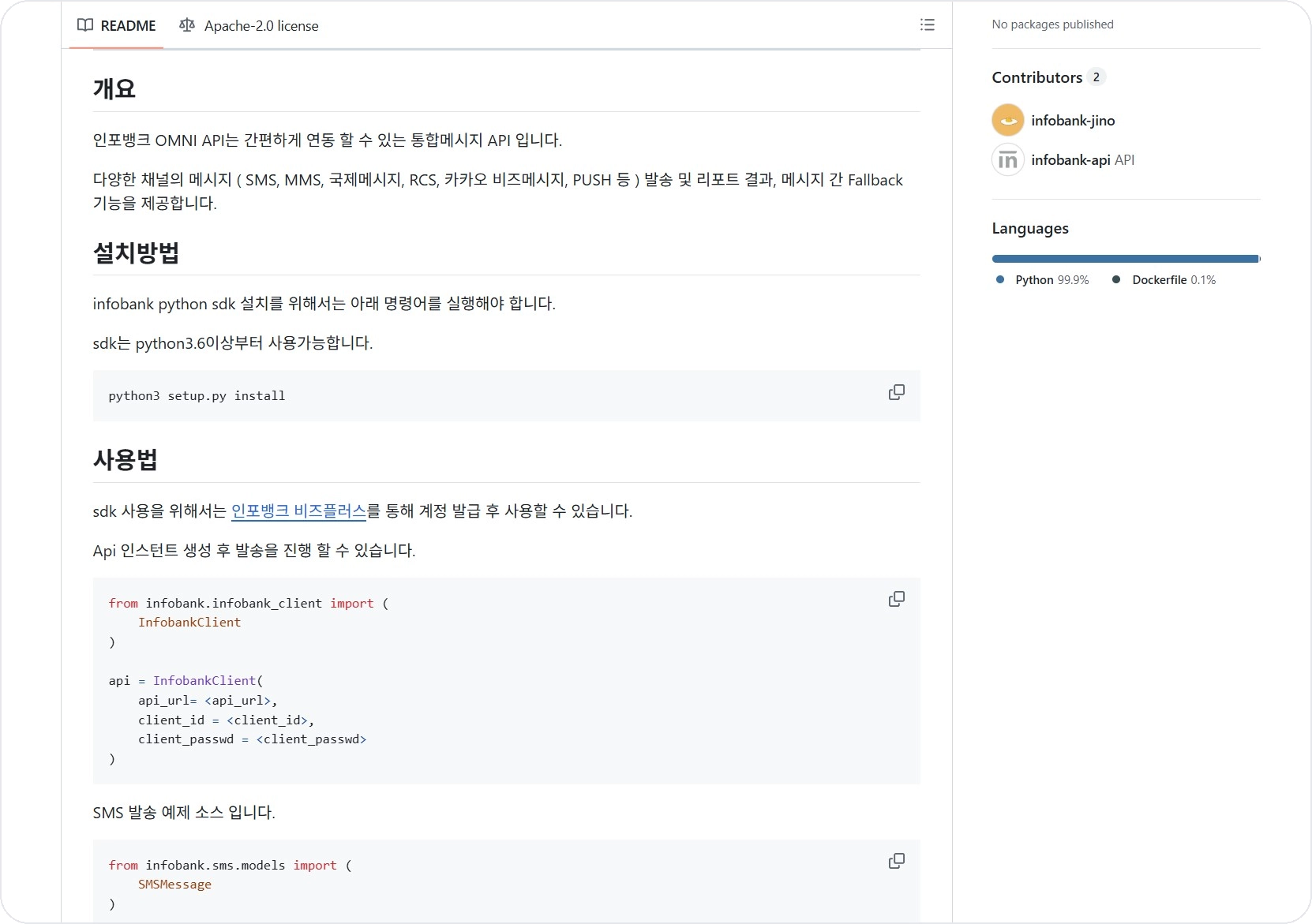The height and width of the screenshot is (924, 1312).
Task: Open the README outline list icon
Action: (927, 24)
